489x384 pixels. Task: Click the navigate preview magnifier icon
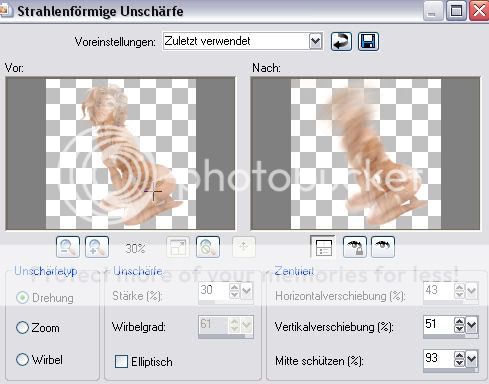pos(208,247)
